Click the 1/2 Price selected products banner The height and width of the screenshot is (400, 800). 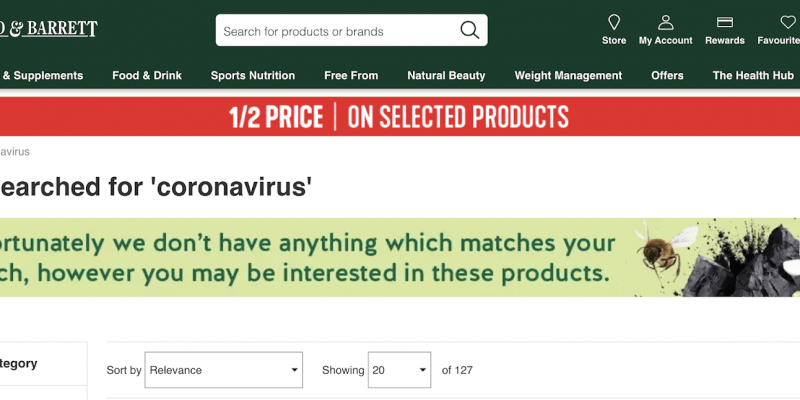tap(400, 117)
